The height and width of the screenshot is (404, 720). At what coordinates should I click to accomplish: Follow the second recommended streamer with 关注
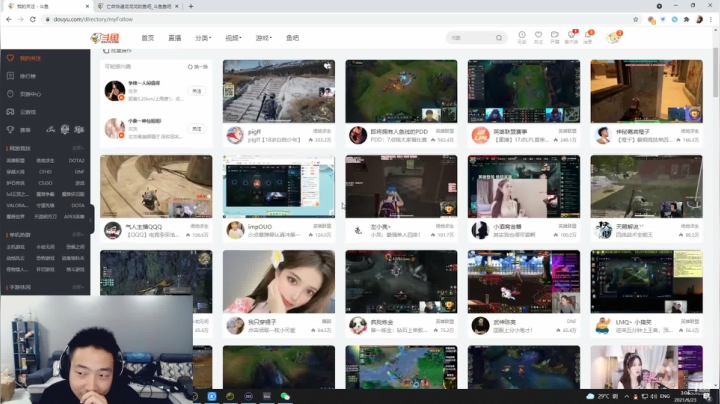197,129
